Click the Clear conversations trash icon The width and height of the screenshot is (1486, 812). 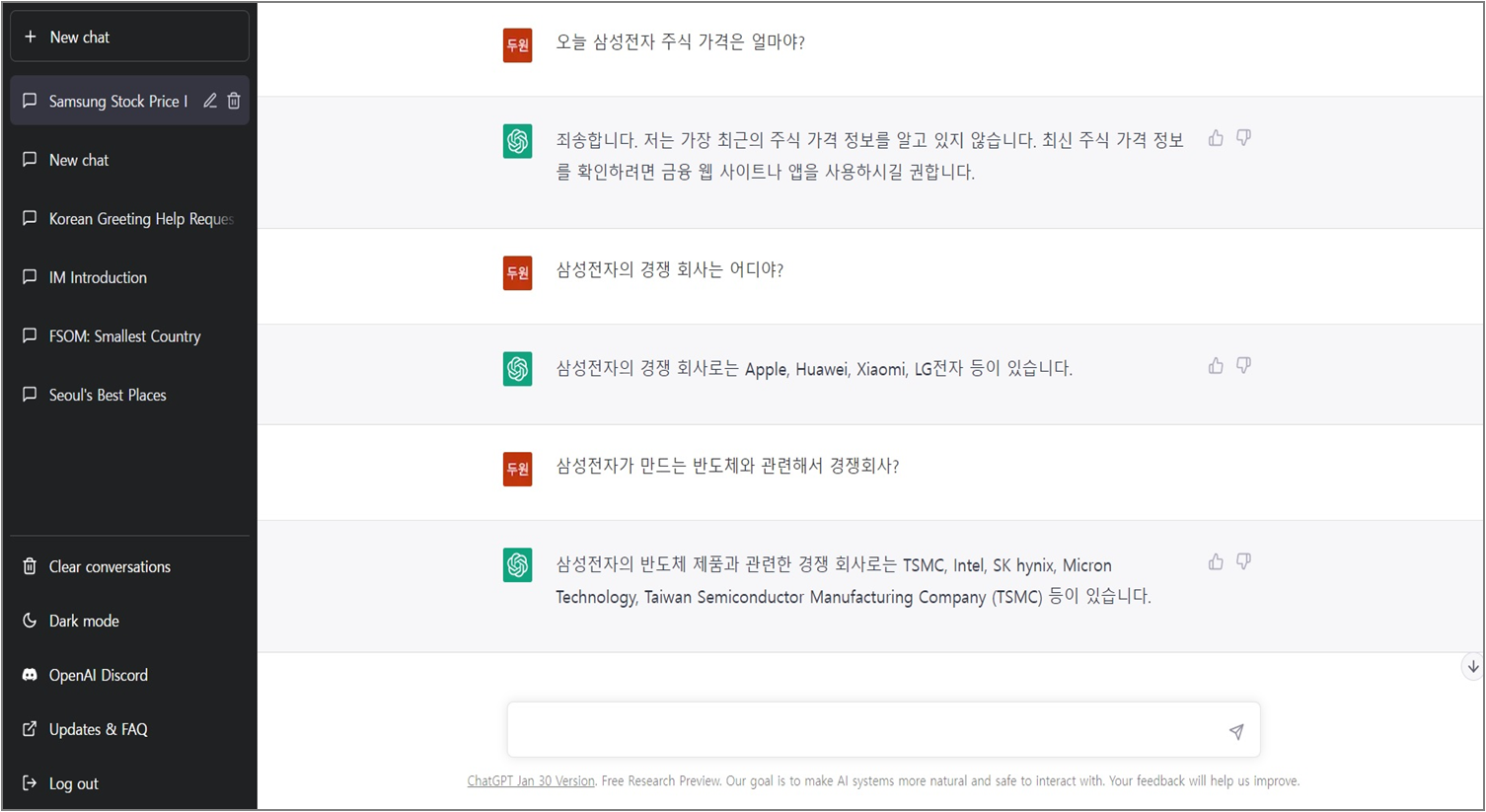30,566
